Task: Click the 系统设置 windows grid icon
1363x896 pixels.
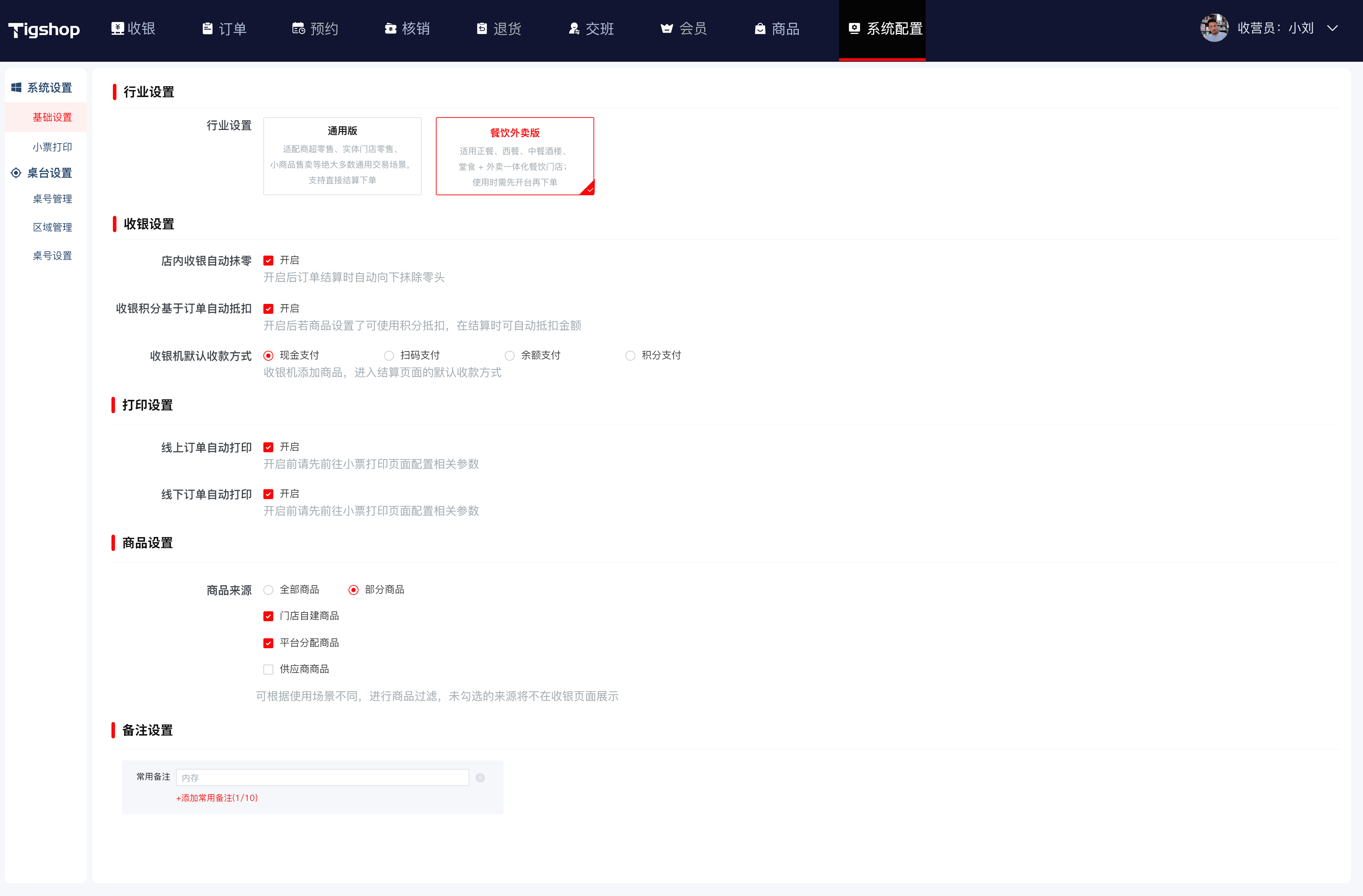Action: click(x=17, y=87)
